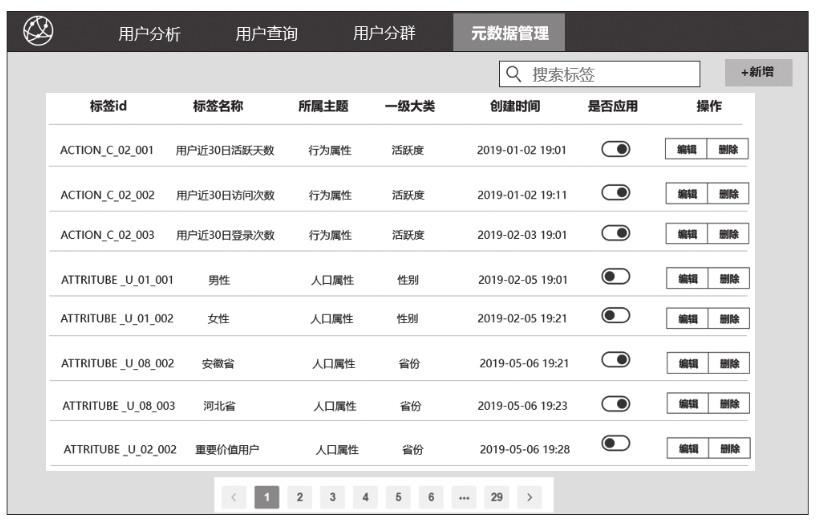Viewport: 818px width, 524px height.
Task: Click the globe logo icon
Action: 38,31
